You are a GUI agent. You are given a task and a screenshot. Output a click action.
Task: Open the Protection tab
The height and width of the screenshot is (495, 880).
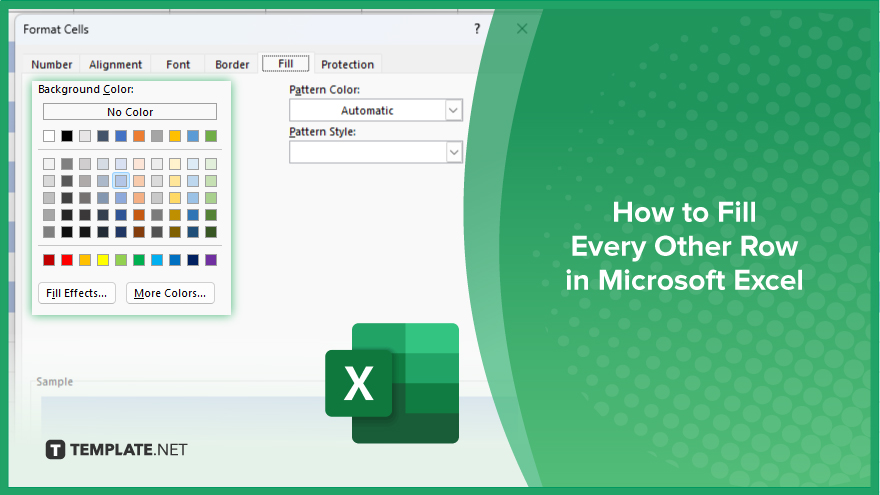[x=347, y=65]
